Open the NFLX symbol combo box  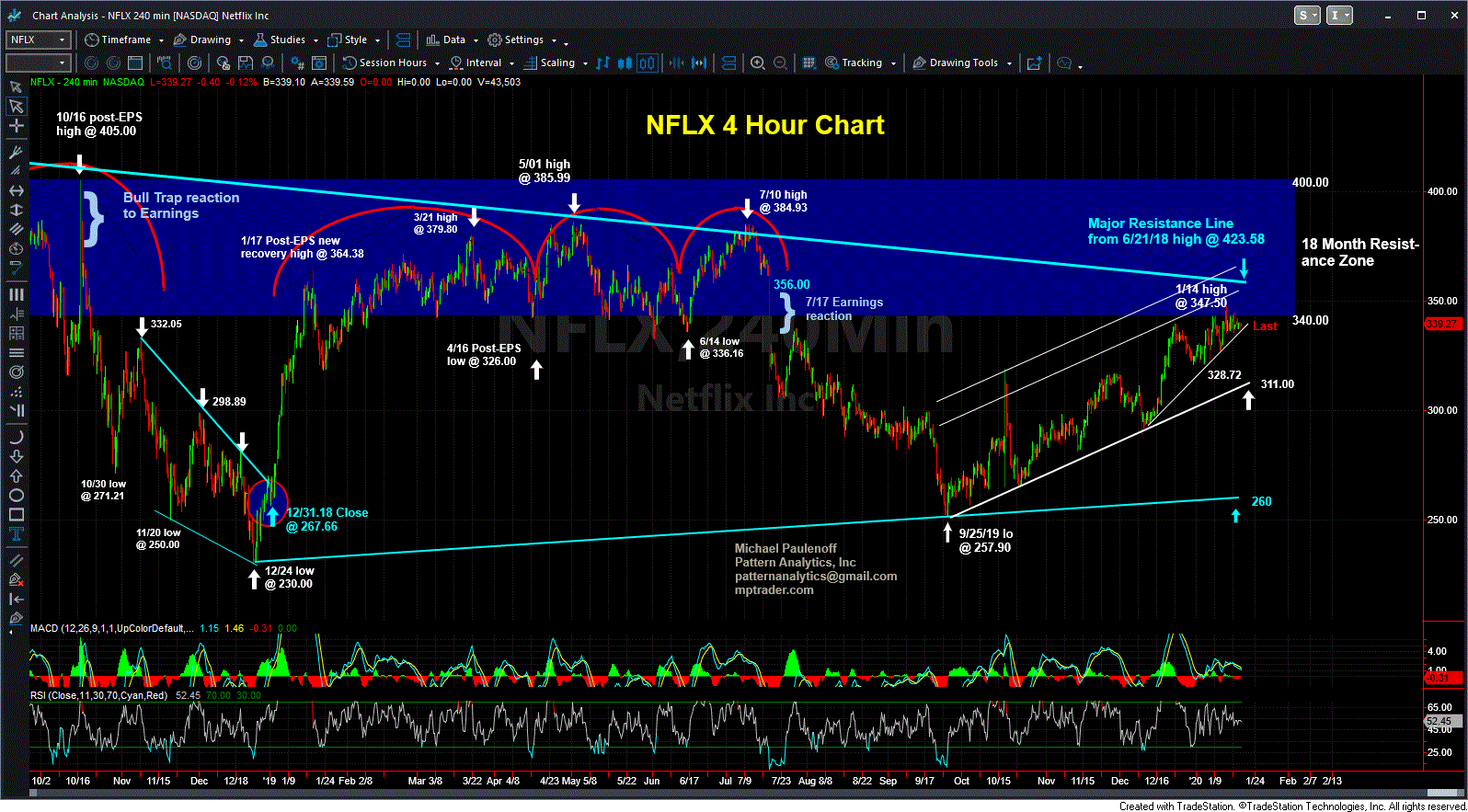[x=38, y=40]
